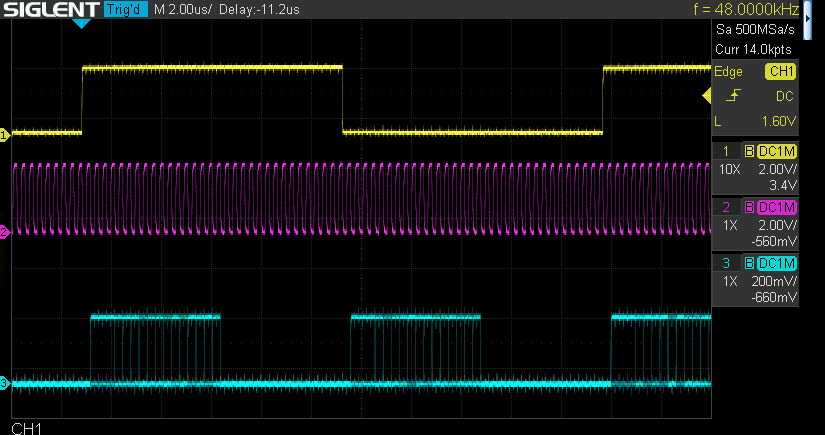Toggle channel 1 DC1M coupling badge
Image resolution: width=825 pixels, height=435 pixels.
[x=777, y=151]
